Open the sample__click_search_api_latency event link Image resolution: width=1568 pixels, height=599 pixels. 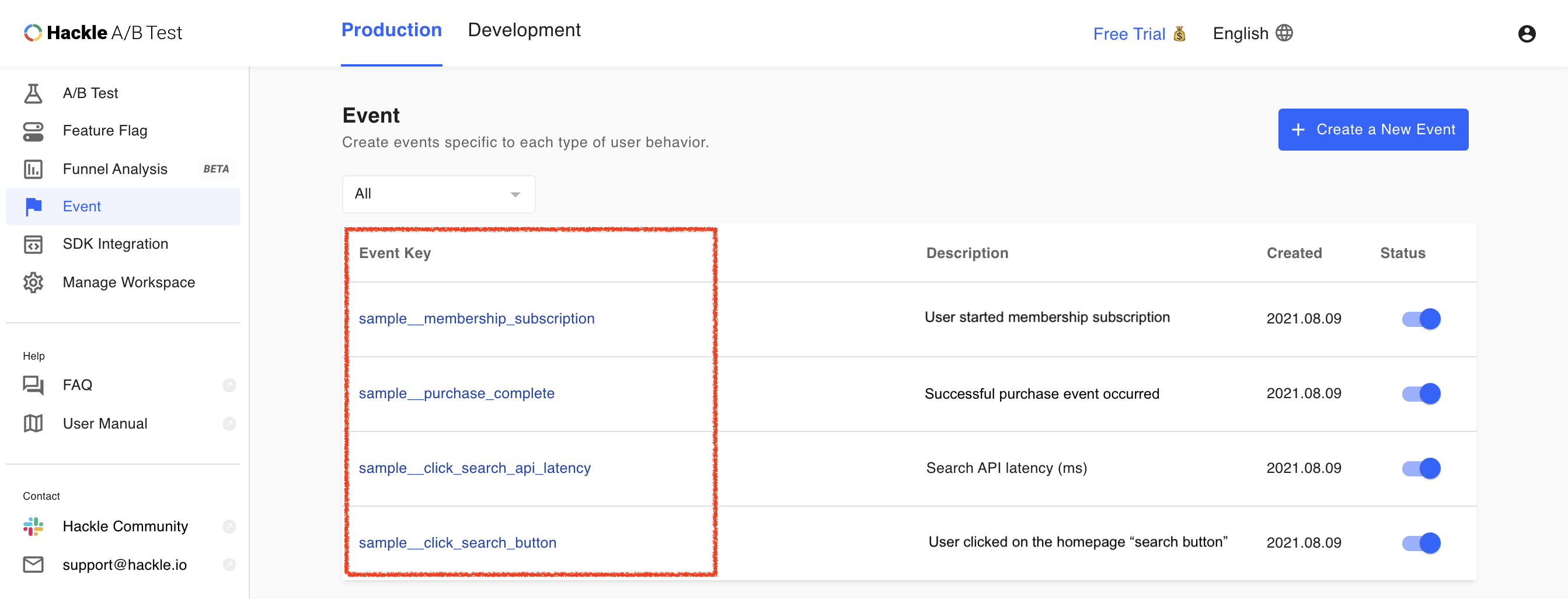tap(474, 468)
